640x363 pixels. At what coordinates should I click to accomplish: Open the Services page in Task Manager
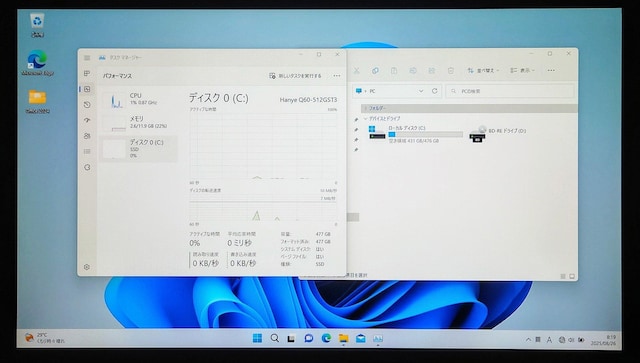pyautogui.click(x=87, y=167)
